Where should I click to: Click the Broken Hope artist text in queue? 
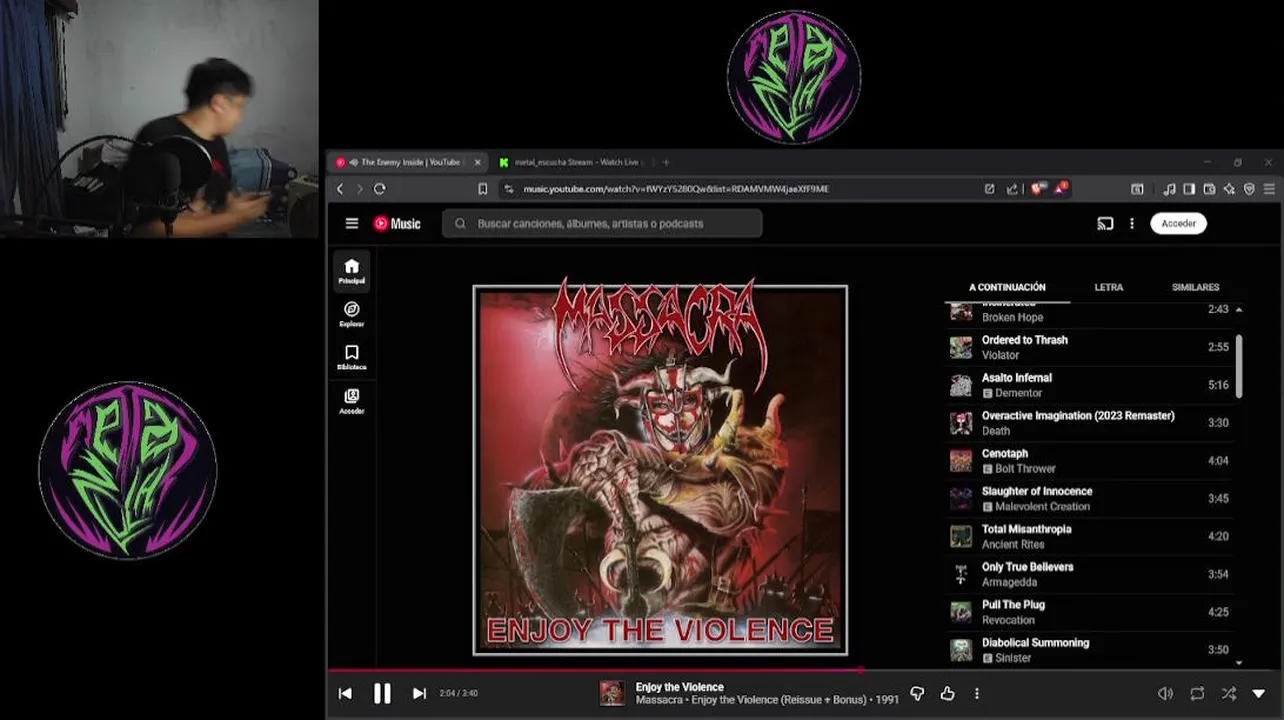point(1012,317)
